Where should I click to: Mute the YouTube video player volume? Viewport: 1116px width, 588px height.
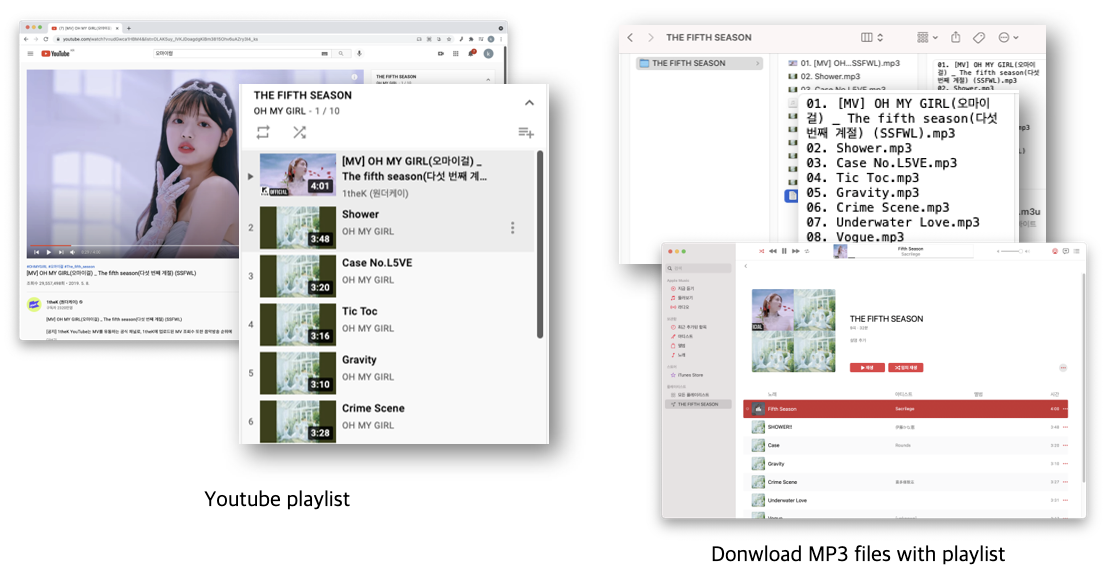(72, 252)
